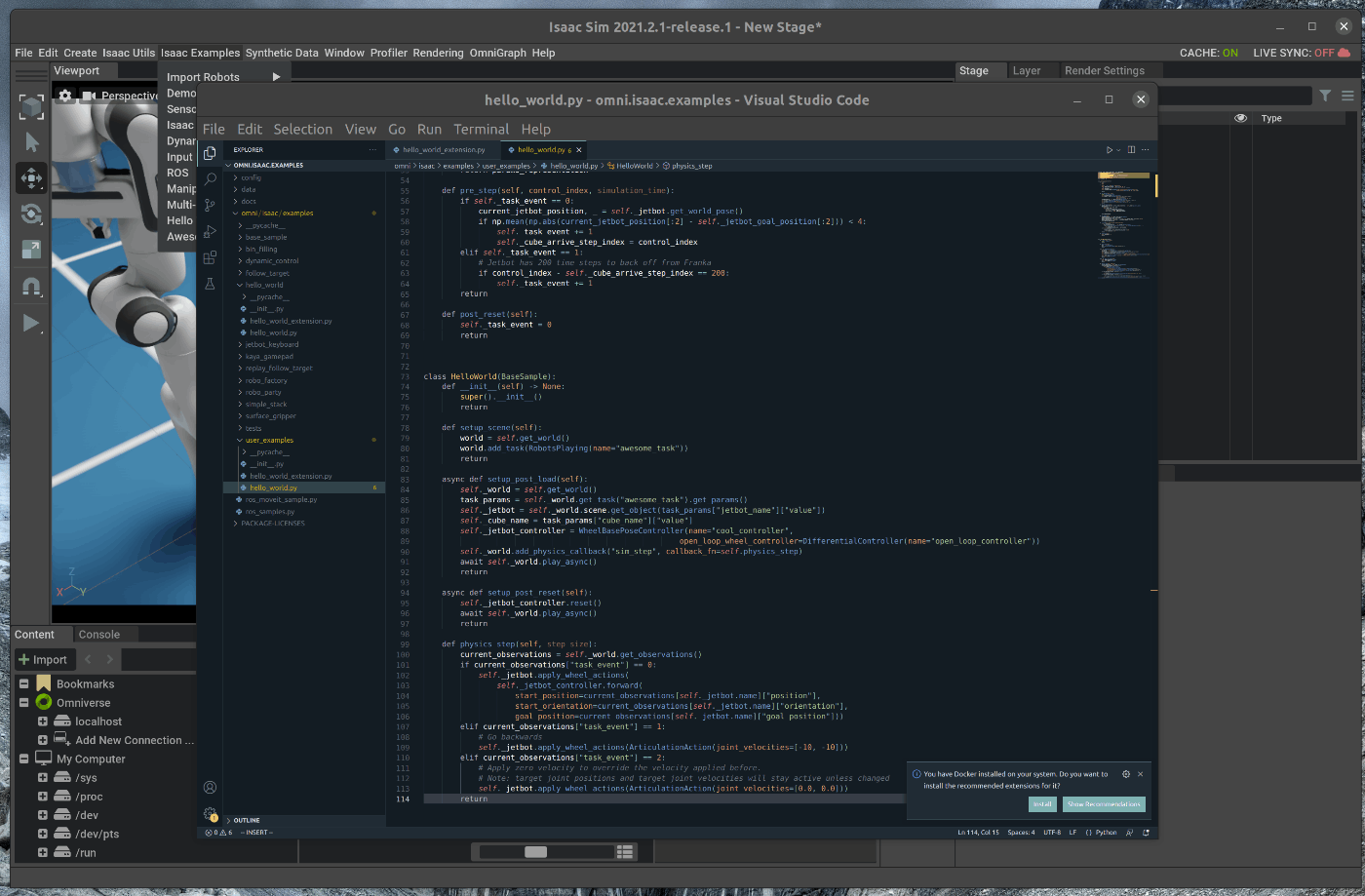This screenshot has height=896, width=1365.
Task: Open the Explorer more actions ellipsis
Action: [x=372, y=150]
